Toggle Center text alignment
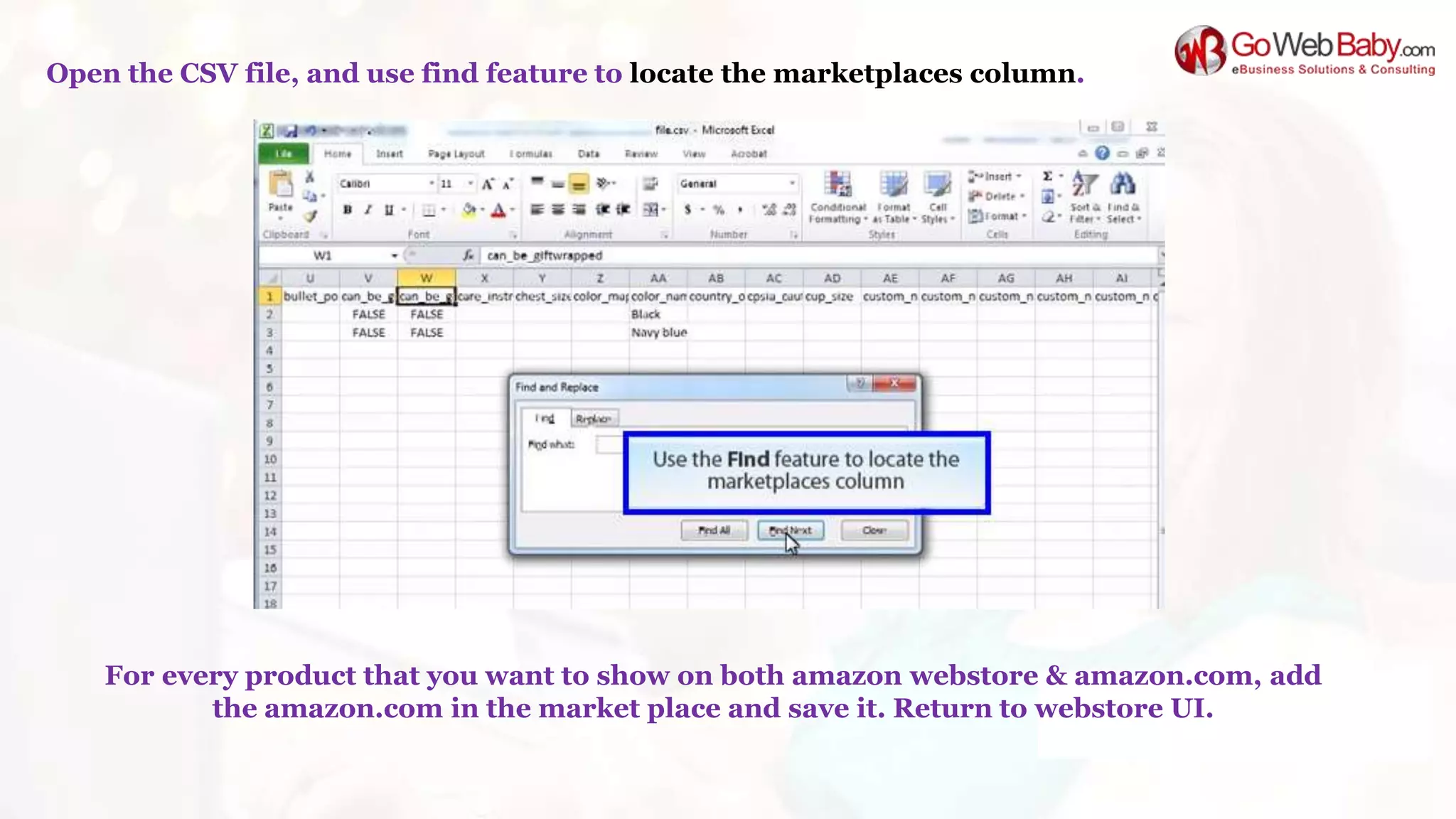The image size is (1456, 819). coord(558,209)
